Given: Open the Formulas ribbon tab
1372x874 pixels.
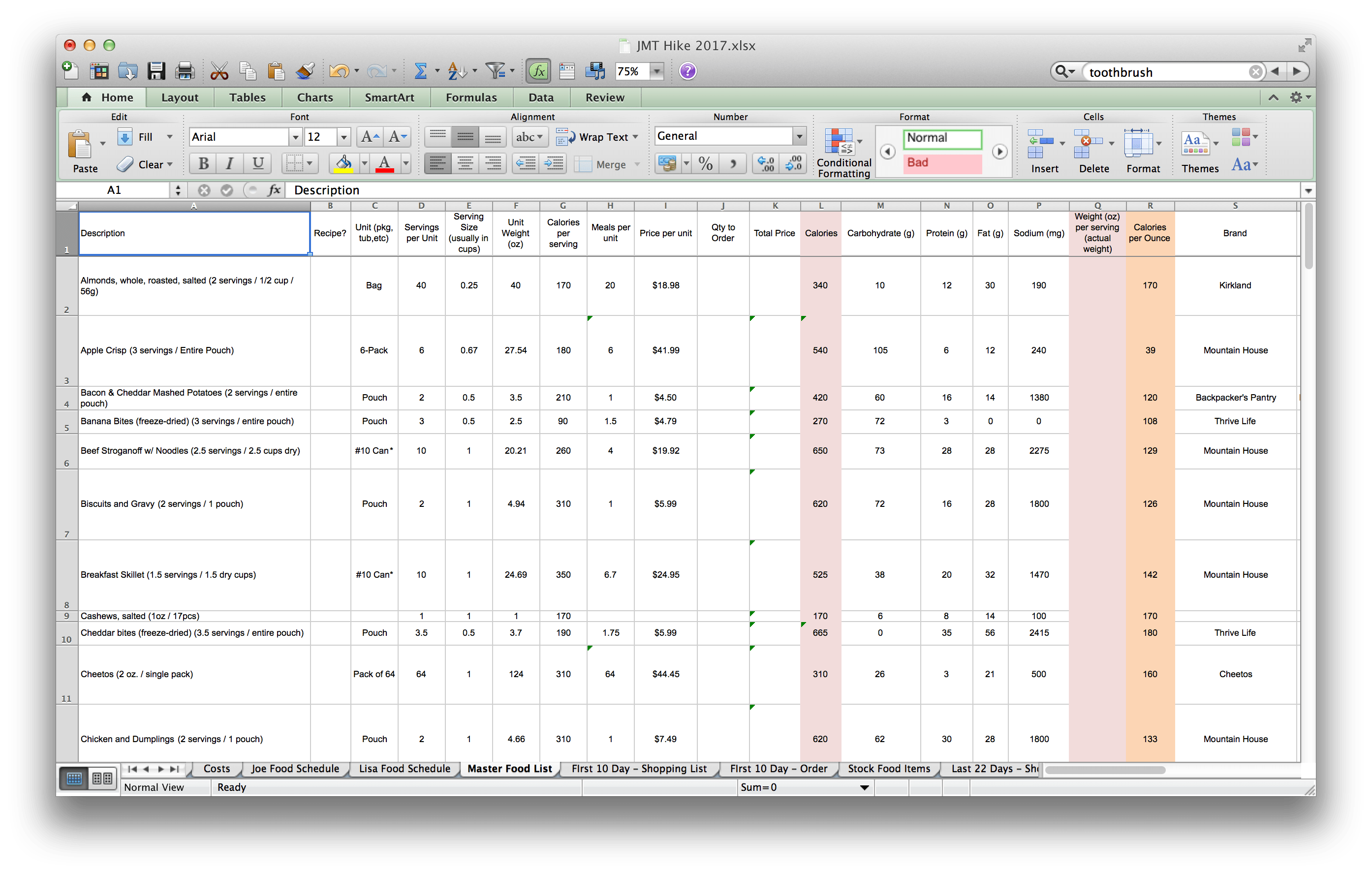Looking at the screenshot, I should pyautogui.click(x=471, y=97).
